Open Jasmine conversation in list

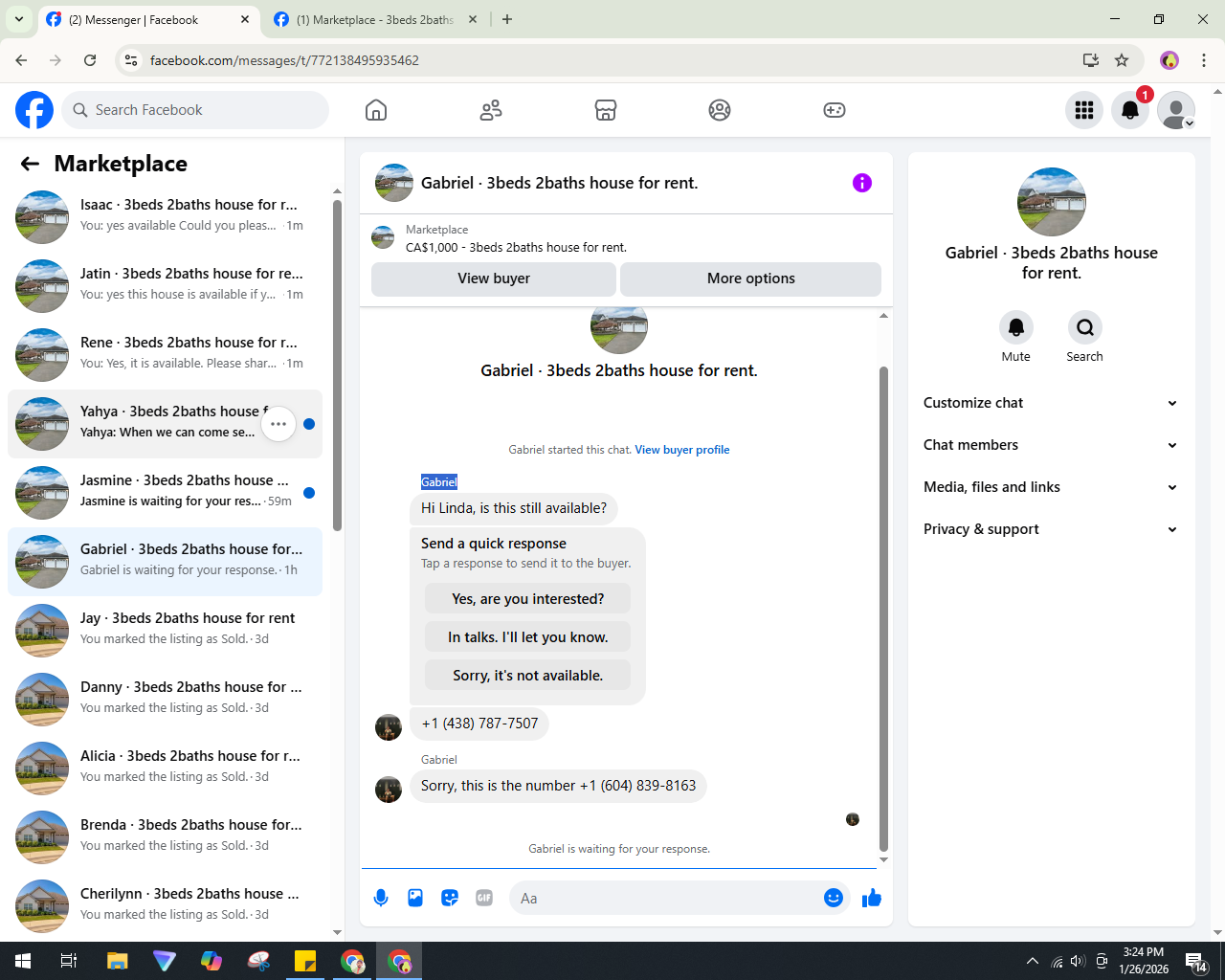pos(165,493)
